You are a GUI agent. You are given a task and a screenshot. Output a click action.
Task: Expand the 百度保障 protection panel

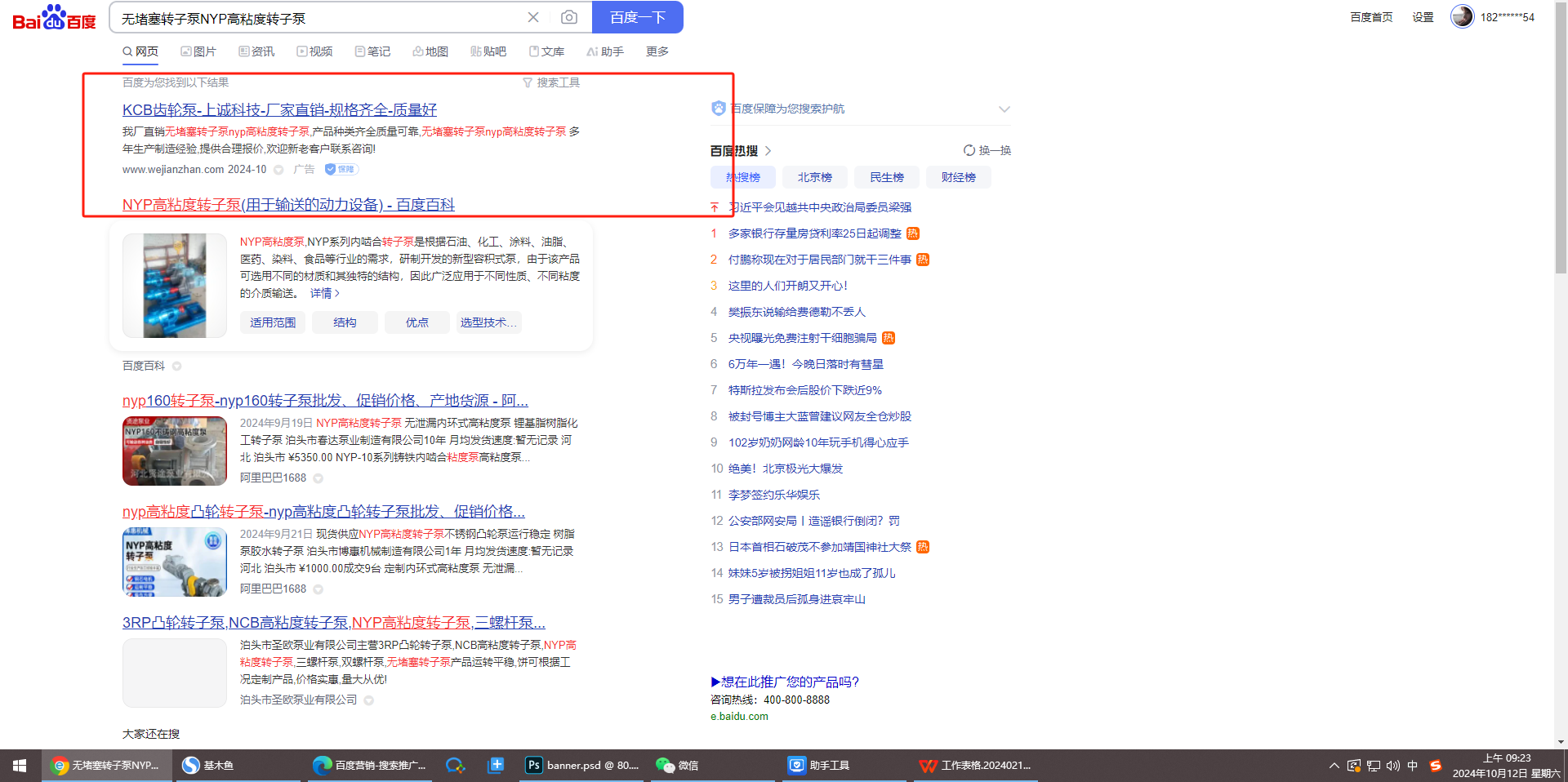click(x=1004, y=109)
